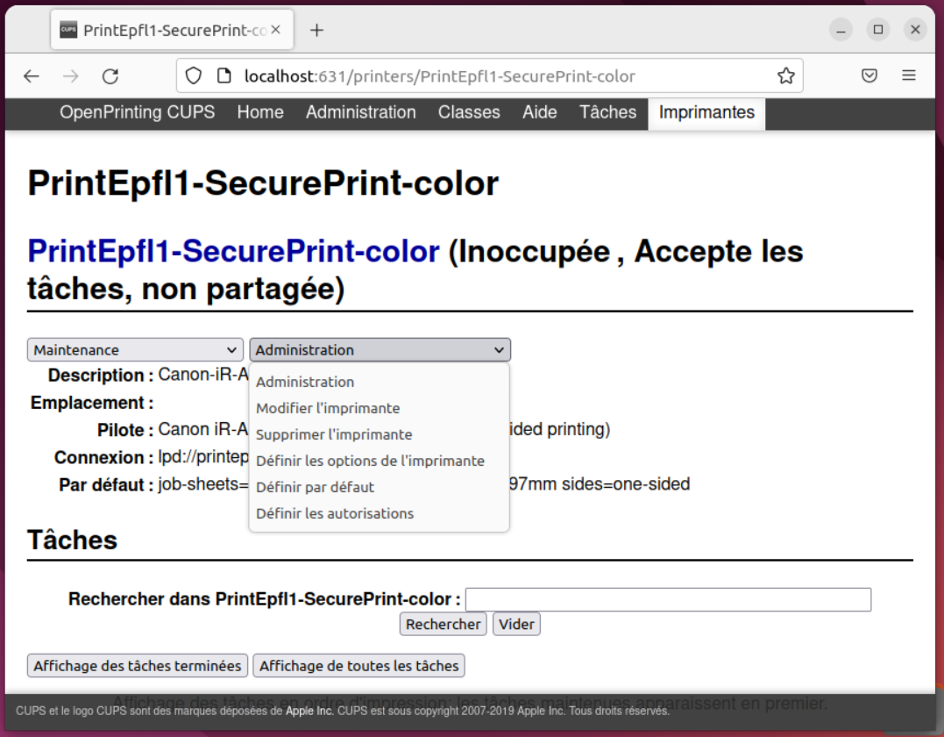This screenshot has height=737, width=945.
Task: Click Affichage des tâches terminées button
Action: [x=138, y=666]
